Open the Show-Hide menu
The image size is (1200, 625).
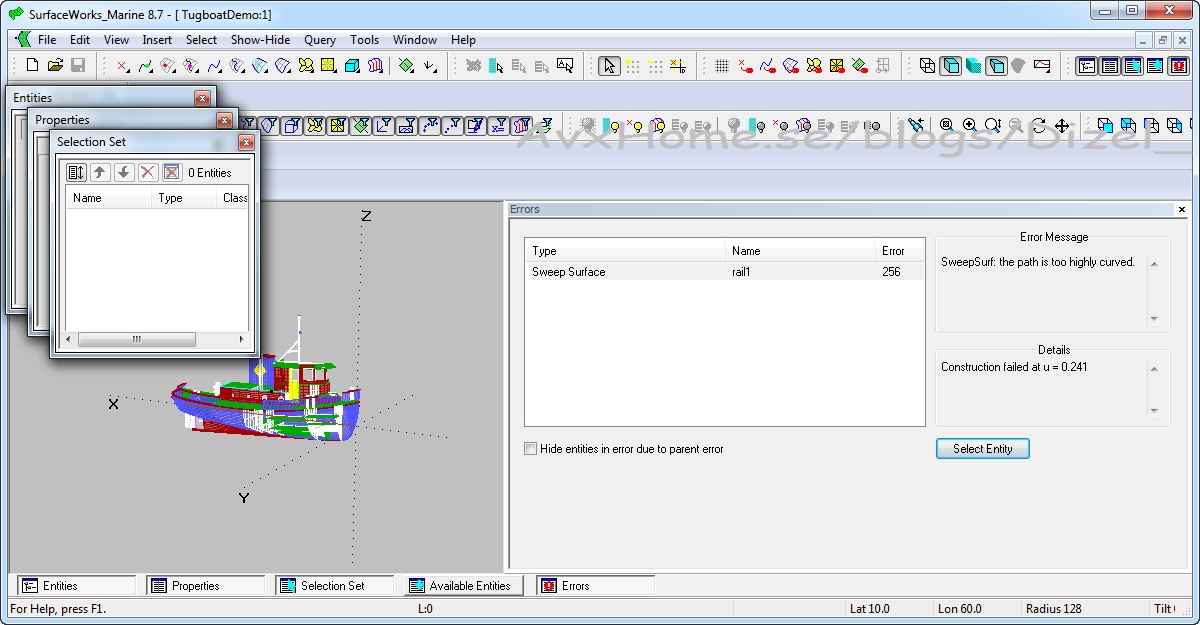[x=260, y=40]
